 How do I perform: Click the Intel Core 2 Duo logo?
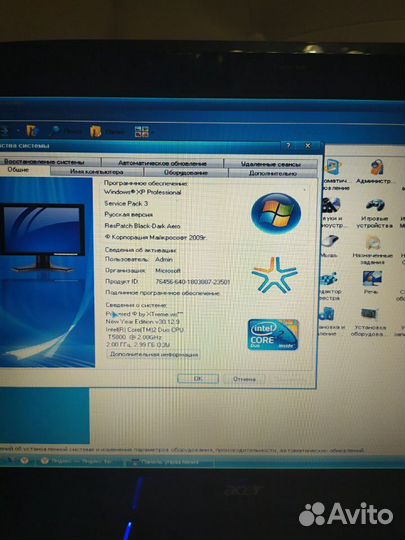point(273,334)
